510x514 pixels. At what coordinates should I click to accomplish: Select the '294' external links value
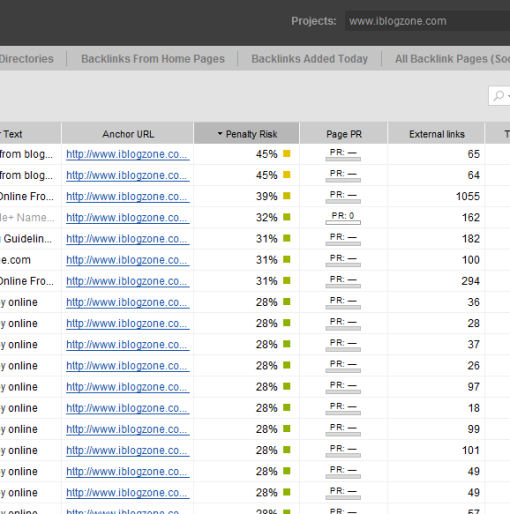471,281
